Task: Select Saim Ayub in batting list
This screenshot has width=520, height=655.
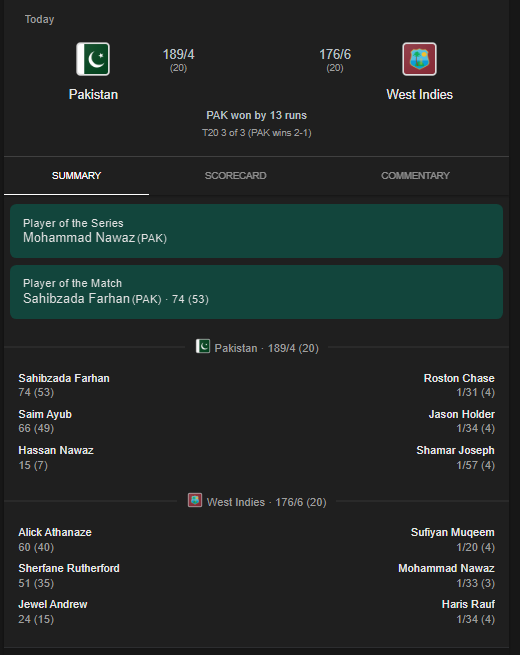Action: (x=45, y=421)
